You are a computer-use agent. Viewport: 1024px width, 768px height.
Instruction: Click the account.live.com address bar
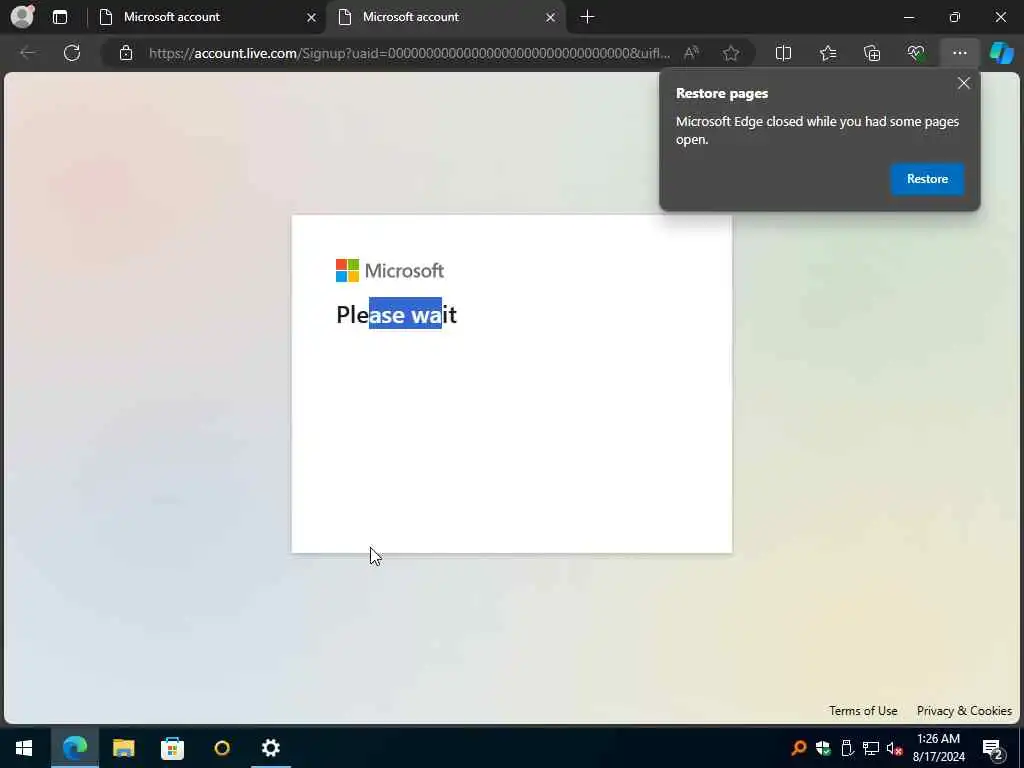[409, 53]
